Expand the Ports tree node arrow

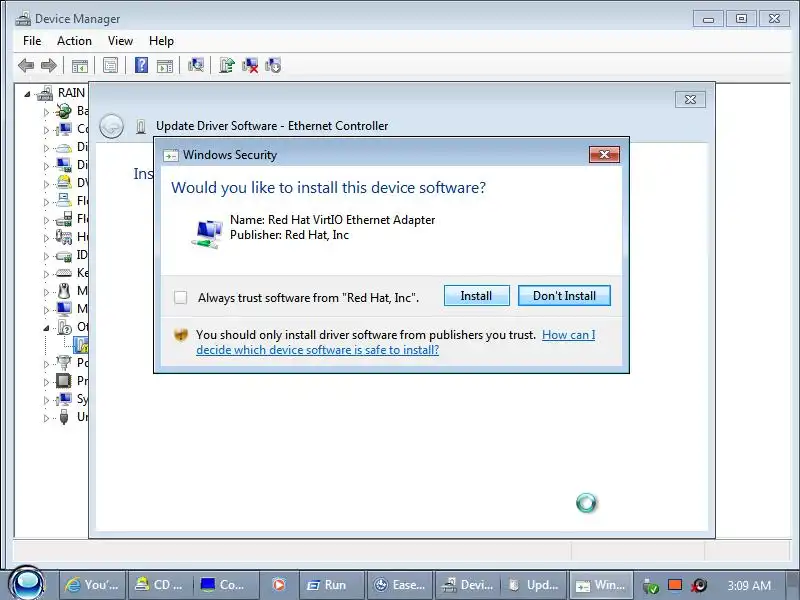pos(46,364)
